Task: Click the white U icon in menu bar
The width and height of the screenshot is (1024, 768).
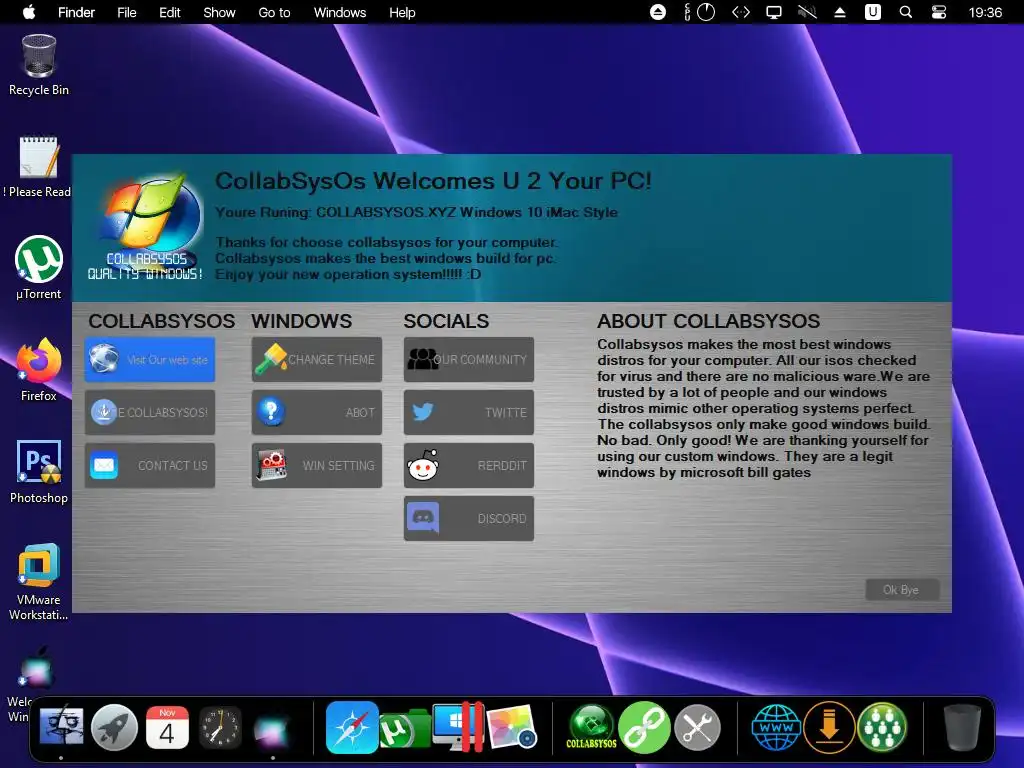Action: point(872,12)
